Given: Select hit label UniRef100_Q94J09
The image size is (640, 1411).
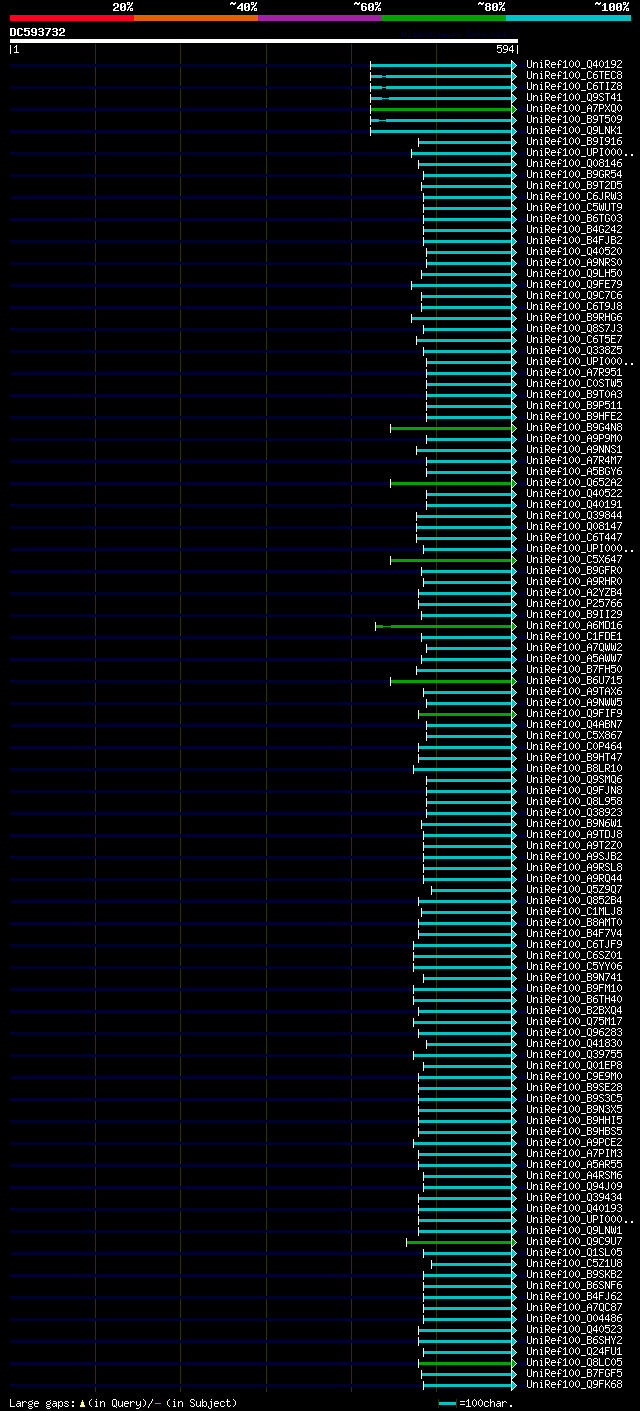Looking at the screenshot, I should (574, 1186).
